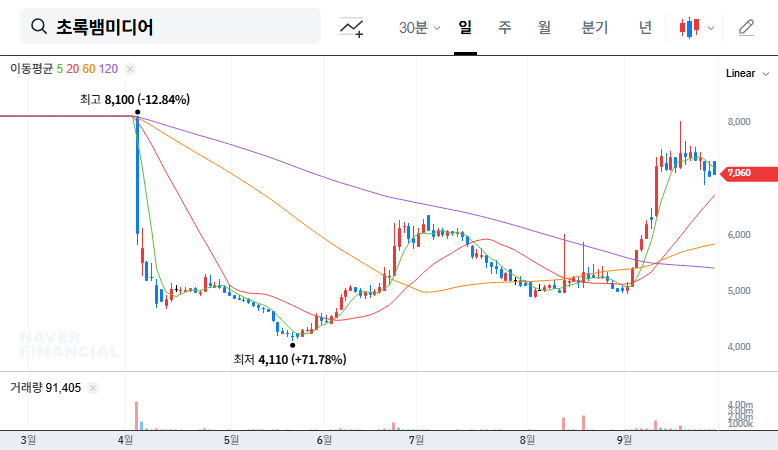Screen dimensions: 778x450
Task: Click the 최저 4,110 low label
Action: click(290, 359)
